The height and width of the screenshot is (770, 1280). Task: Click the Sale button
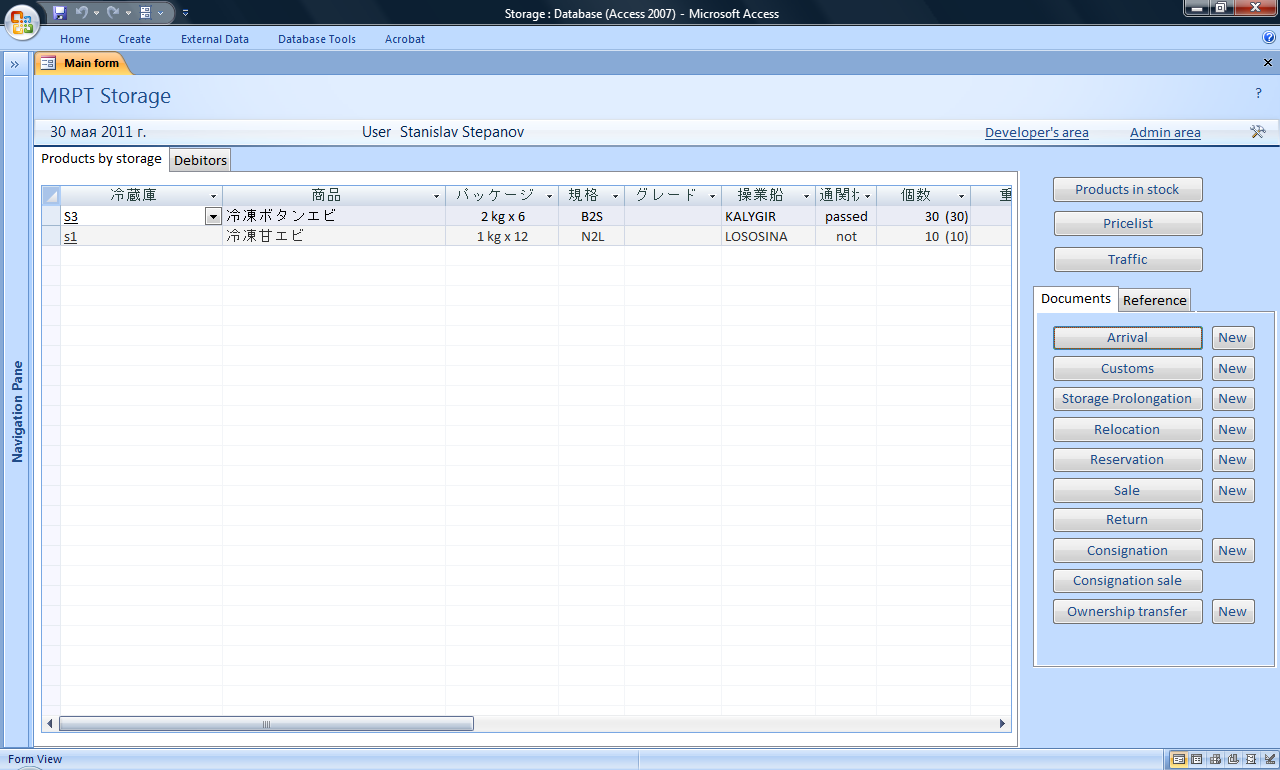click(1127, 490)
